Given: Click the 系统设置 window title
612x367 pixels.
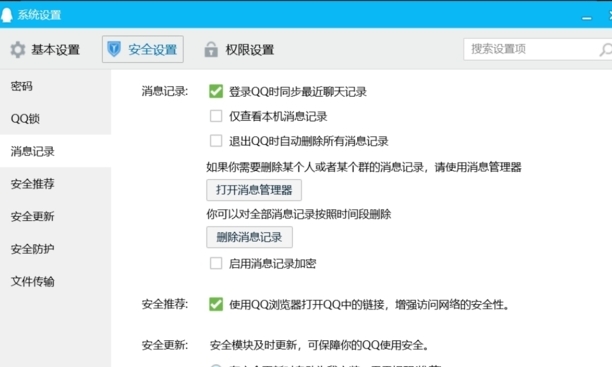Looking at the screenshot, I should click(39, 15).
